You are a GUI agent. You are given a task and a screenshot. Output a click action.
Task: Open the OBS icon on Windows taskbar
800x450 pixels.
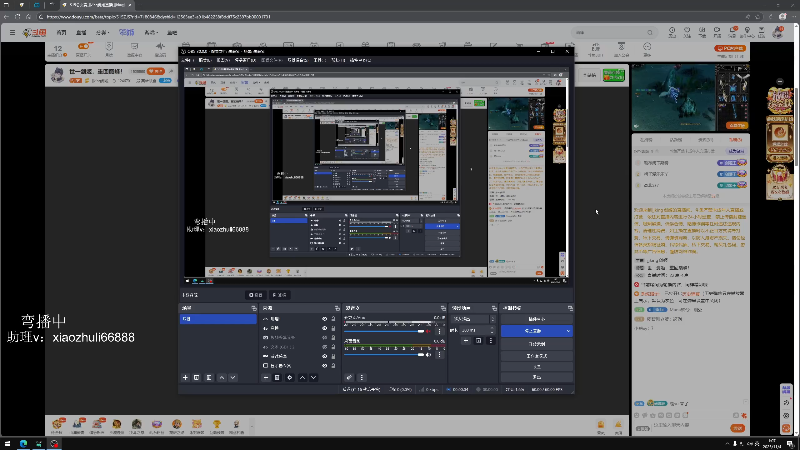(x=54, y=443)
